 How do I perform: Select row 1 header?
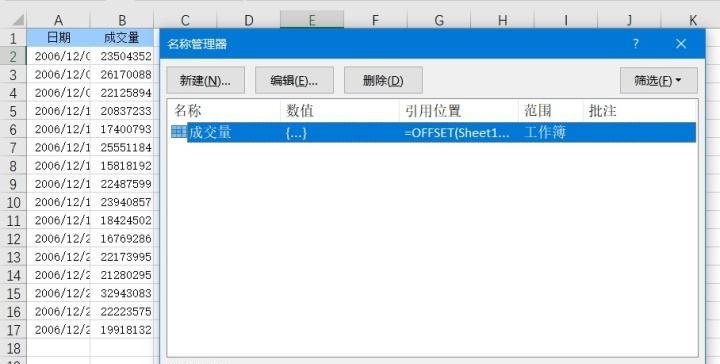[x=13, y=38]
